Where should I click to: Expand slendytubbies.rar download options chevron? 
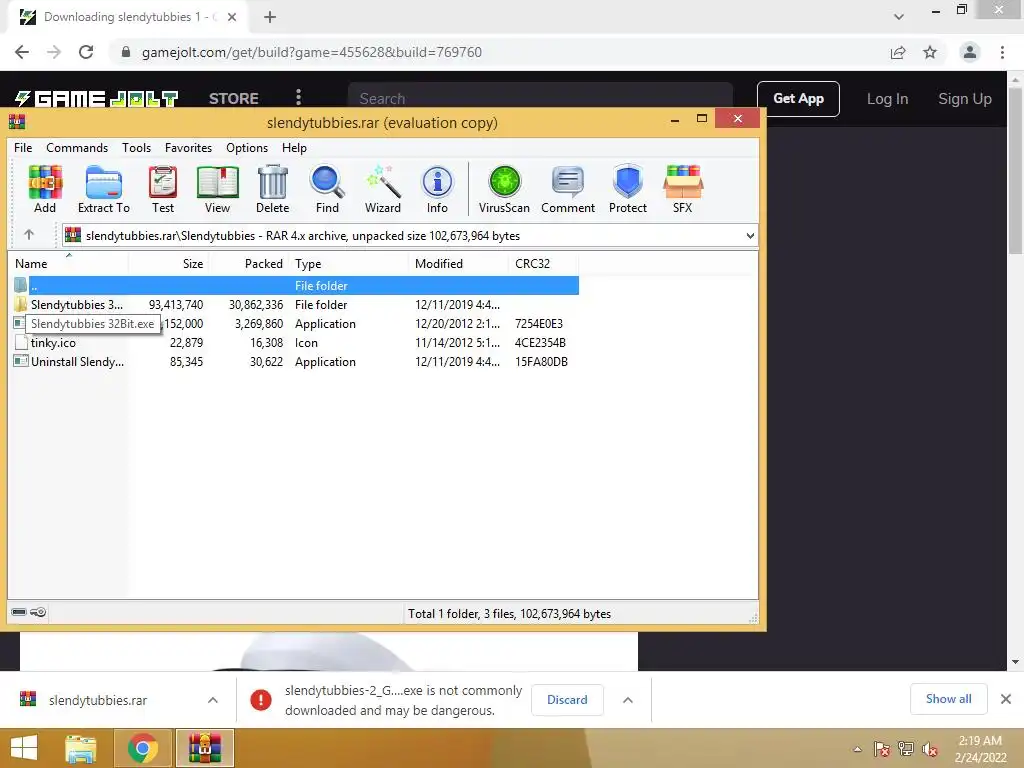click(x=212, y=700)
